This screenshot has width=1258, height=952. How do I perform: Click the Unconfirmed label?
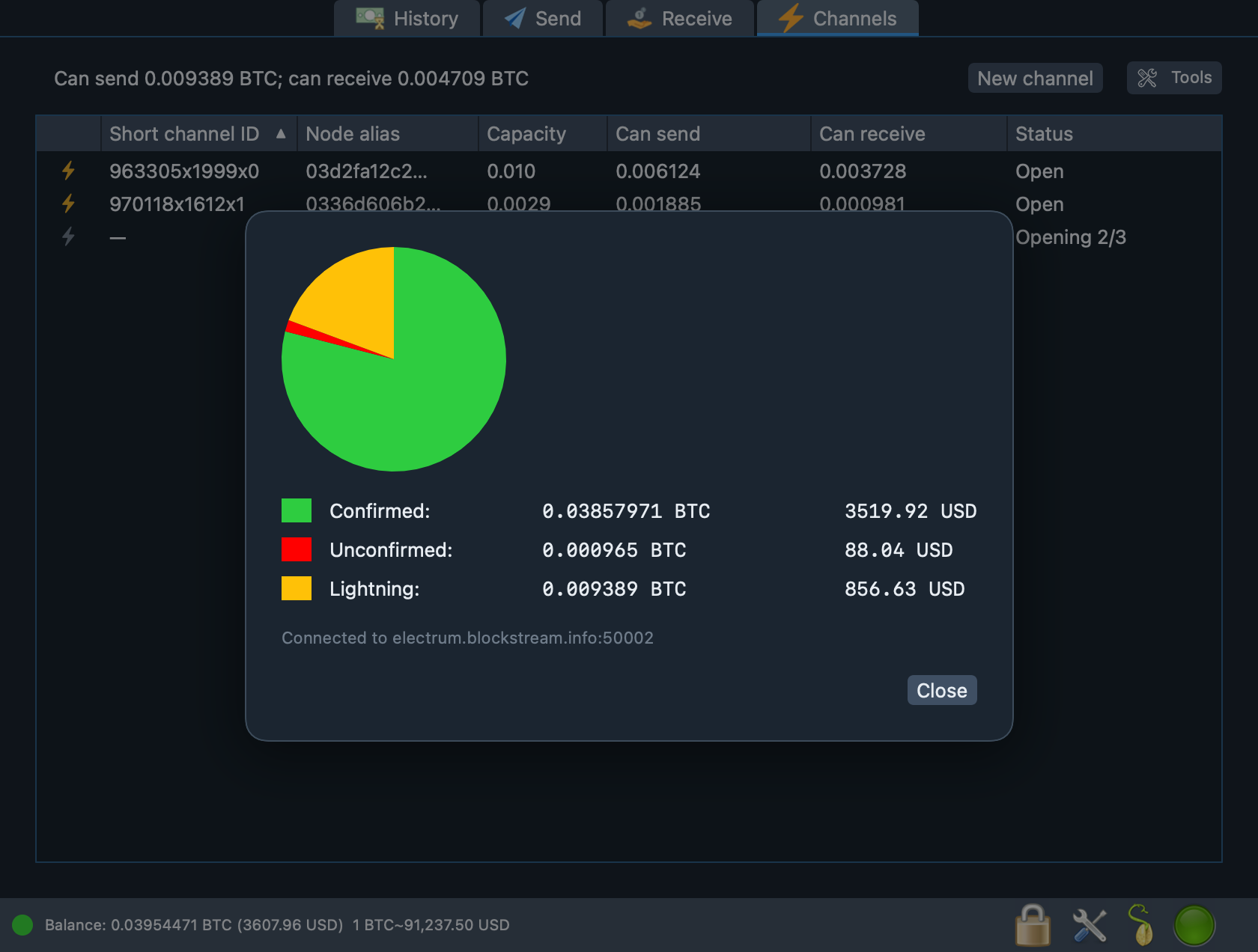[391, 550]
